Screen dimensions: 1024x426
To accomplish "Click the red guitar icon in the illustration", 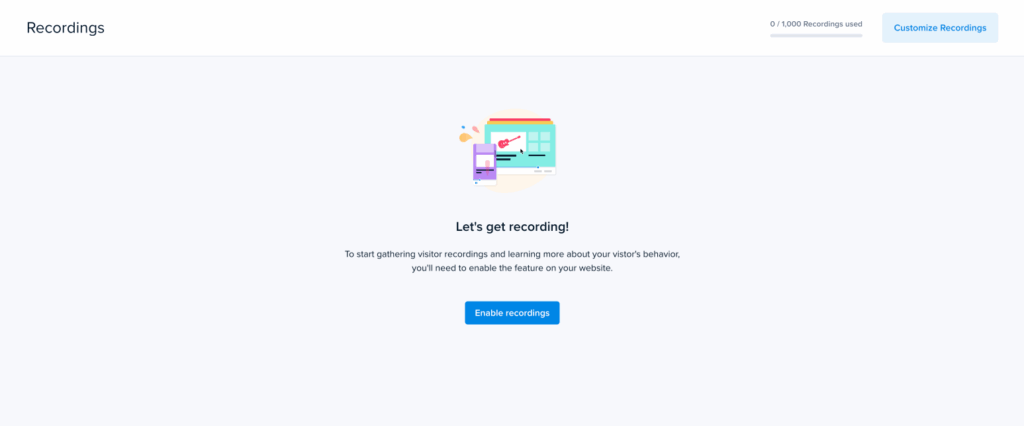I will (x=509, y=142).
